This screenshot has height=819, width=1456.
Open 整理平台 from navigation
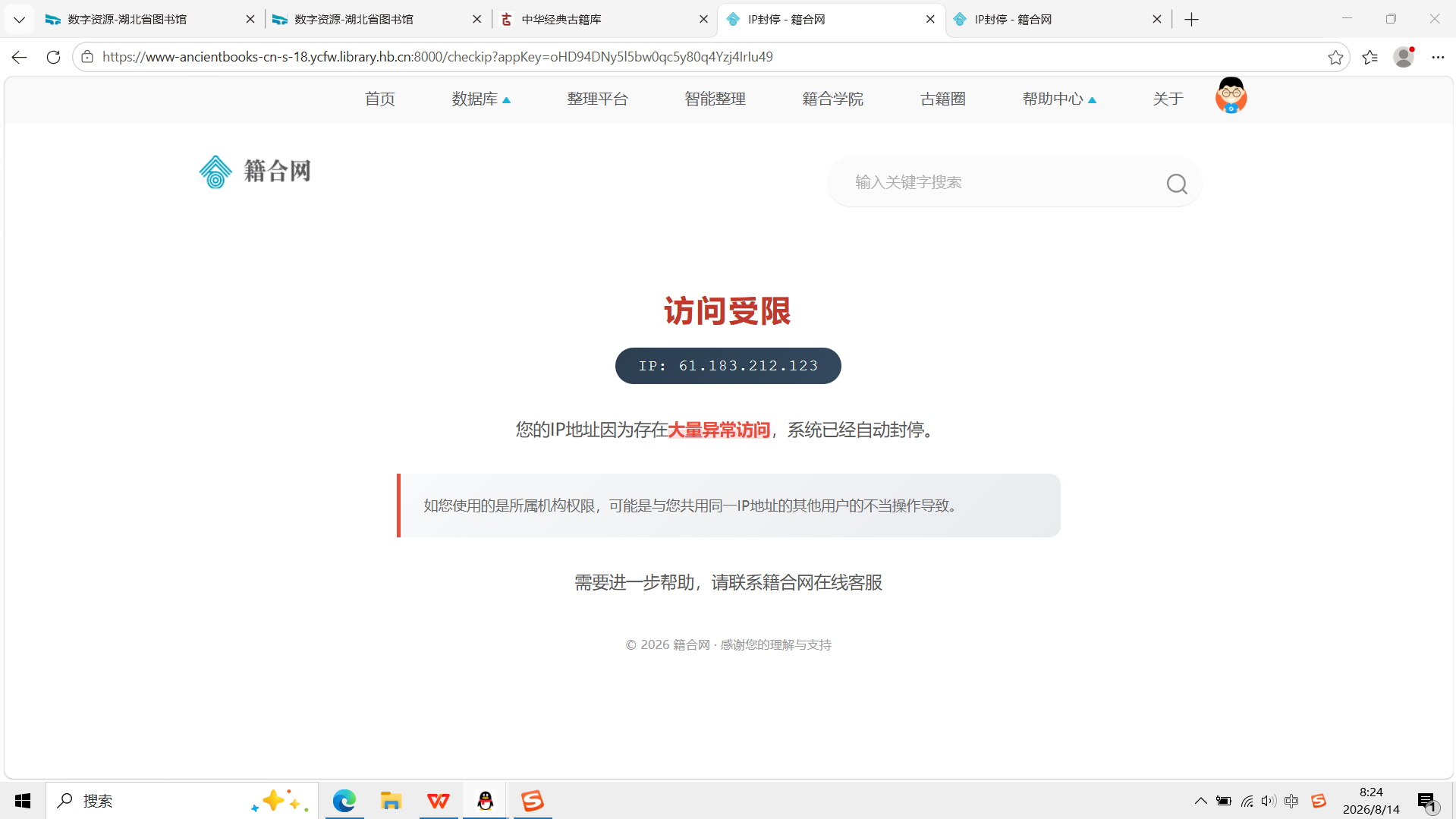598,99
